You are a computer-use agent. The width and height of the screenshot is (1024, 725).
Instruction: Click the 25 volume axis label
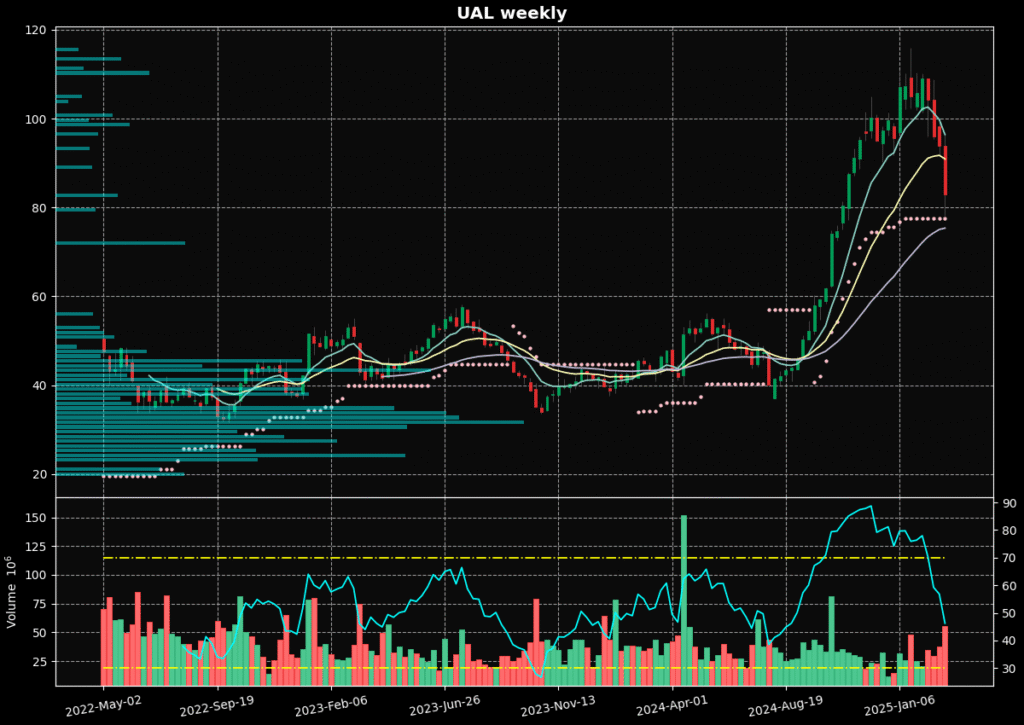(40, 662)
